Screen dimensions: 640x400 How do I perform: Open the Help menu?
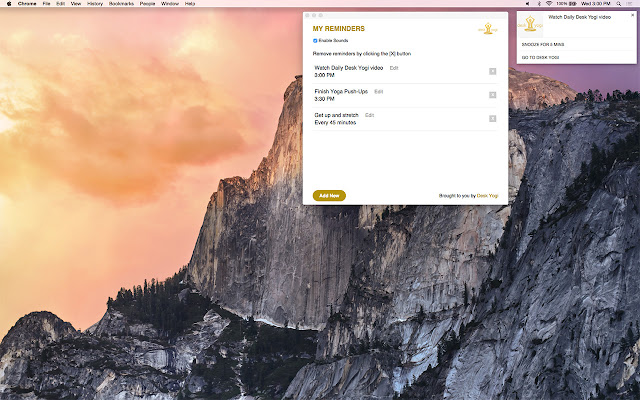[190, 4]
